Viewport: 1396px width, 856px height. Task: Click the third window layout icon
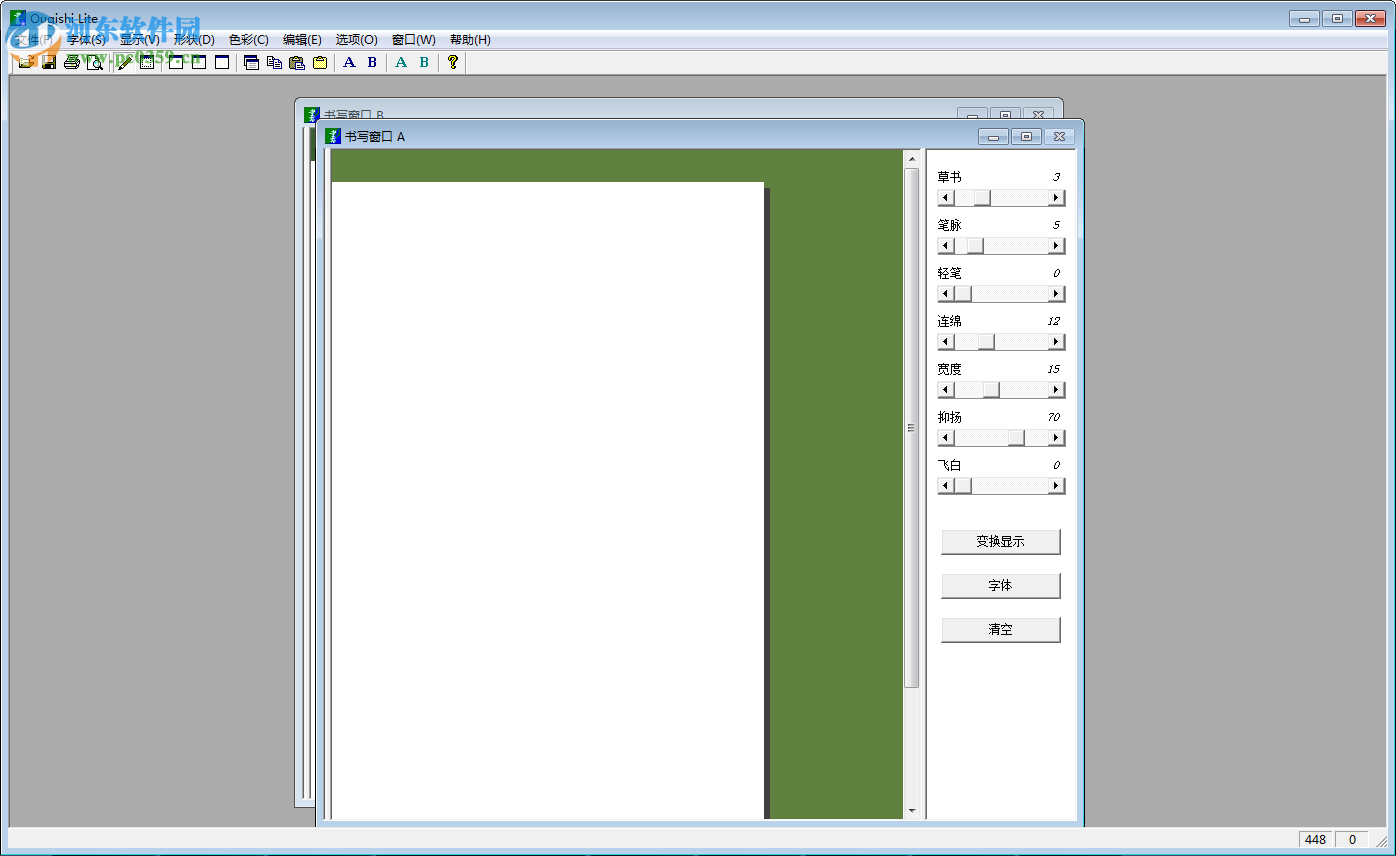pos(222,63)
